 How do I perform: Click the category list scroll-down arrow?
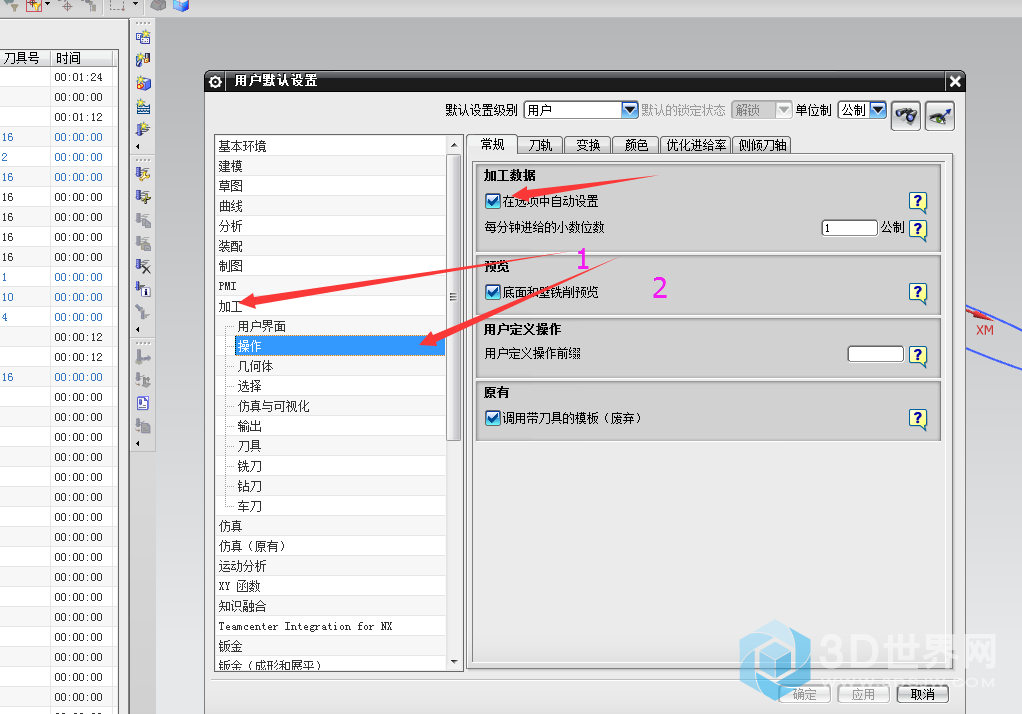pyautogui.click(x=454, y=662)
